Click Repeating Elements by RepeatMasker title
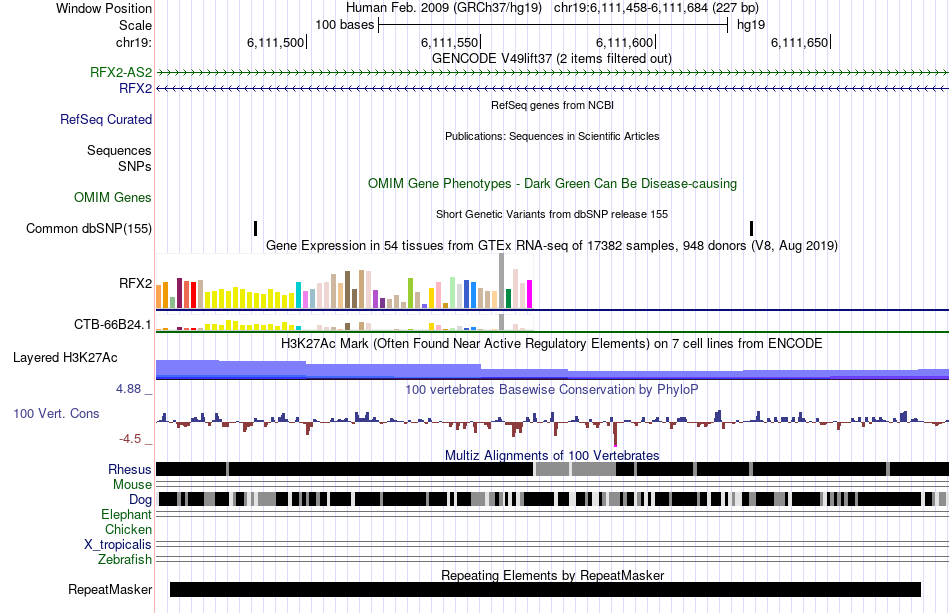Viewport: 950px width, 613px height. (x=552, y=575)
